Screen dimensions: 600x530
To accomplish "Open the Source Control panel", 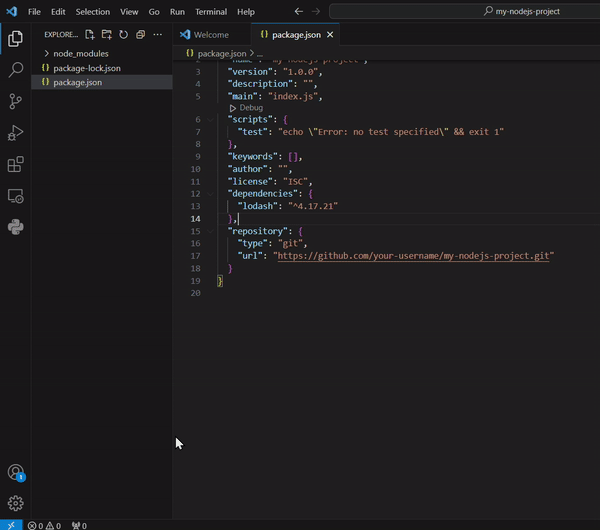I will (x=16, y=101).
